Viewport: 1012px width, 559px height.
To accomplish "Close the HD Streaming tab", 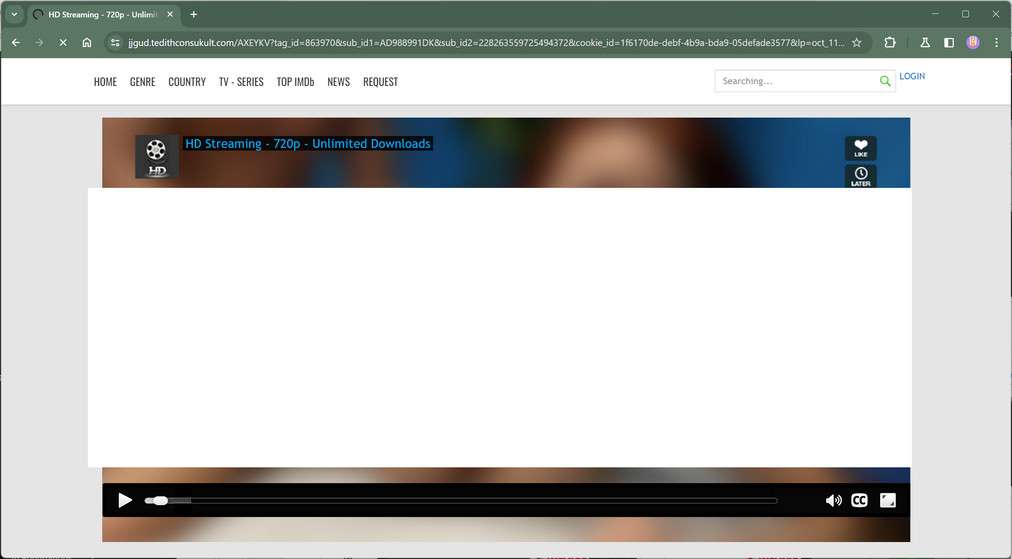I will (170, 14).
